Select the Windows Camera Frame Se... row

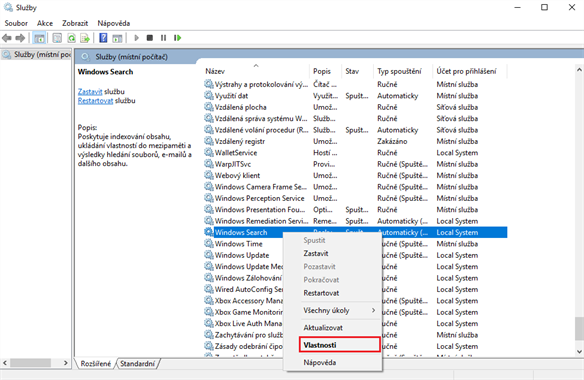click(355, 187)
